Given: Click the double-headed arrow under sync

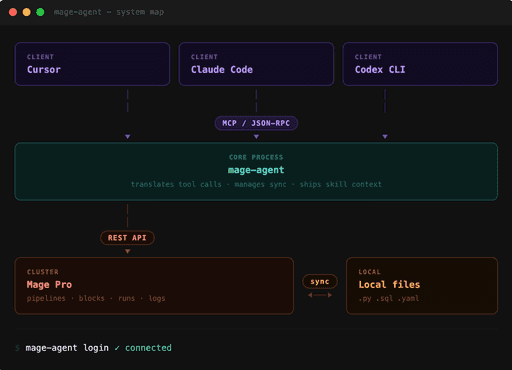Looking at the screenshot, I should click(x=320, y=295).
